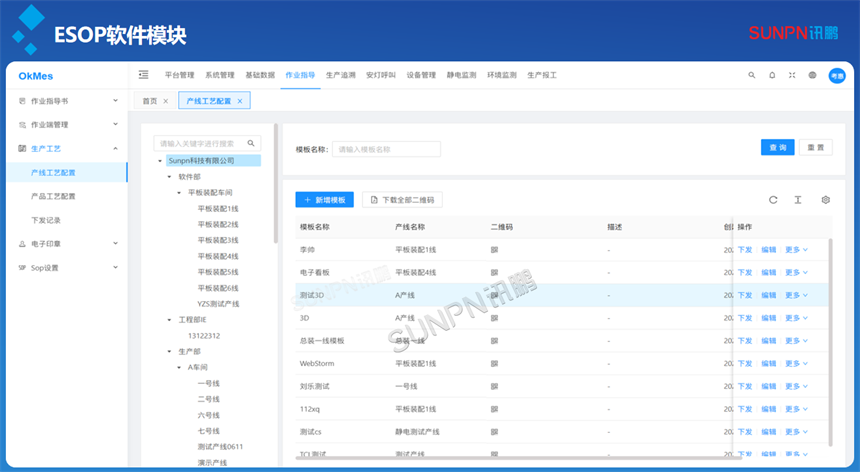Click the search icon in the tree search box
Viewport: 860px width, 472px height.
point(251,143)
